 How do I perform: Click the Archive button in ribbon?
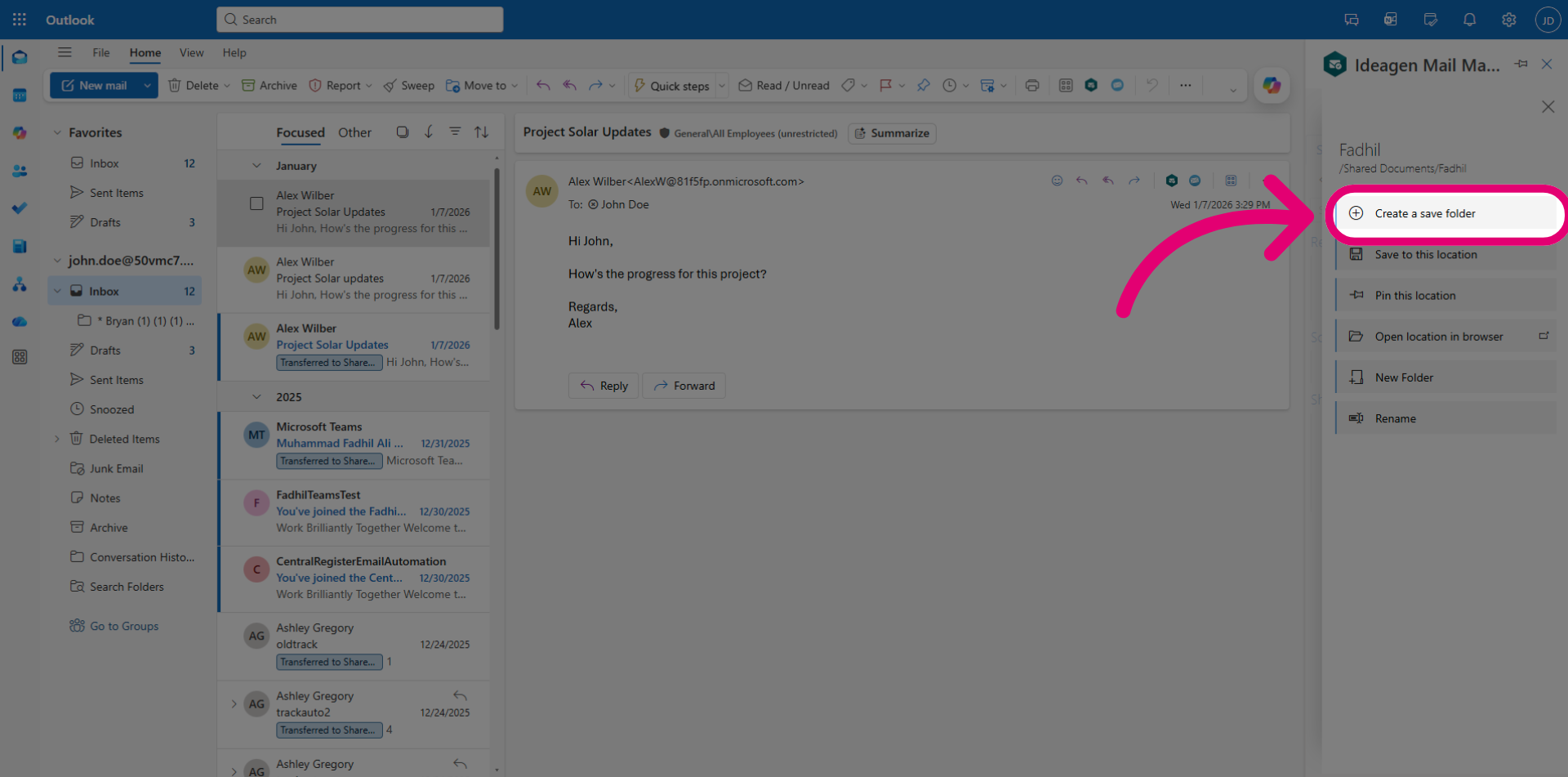[269, 85]
